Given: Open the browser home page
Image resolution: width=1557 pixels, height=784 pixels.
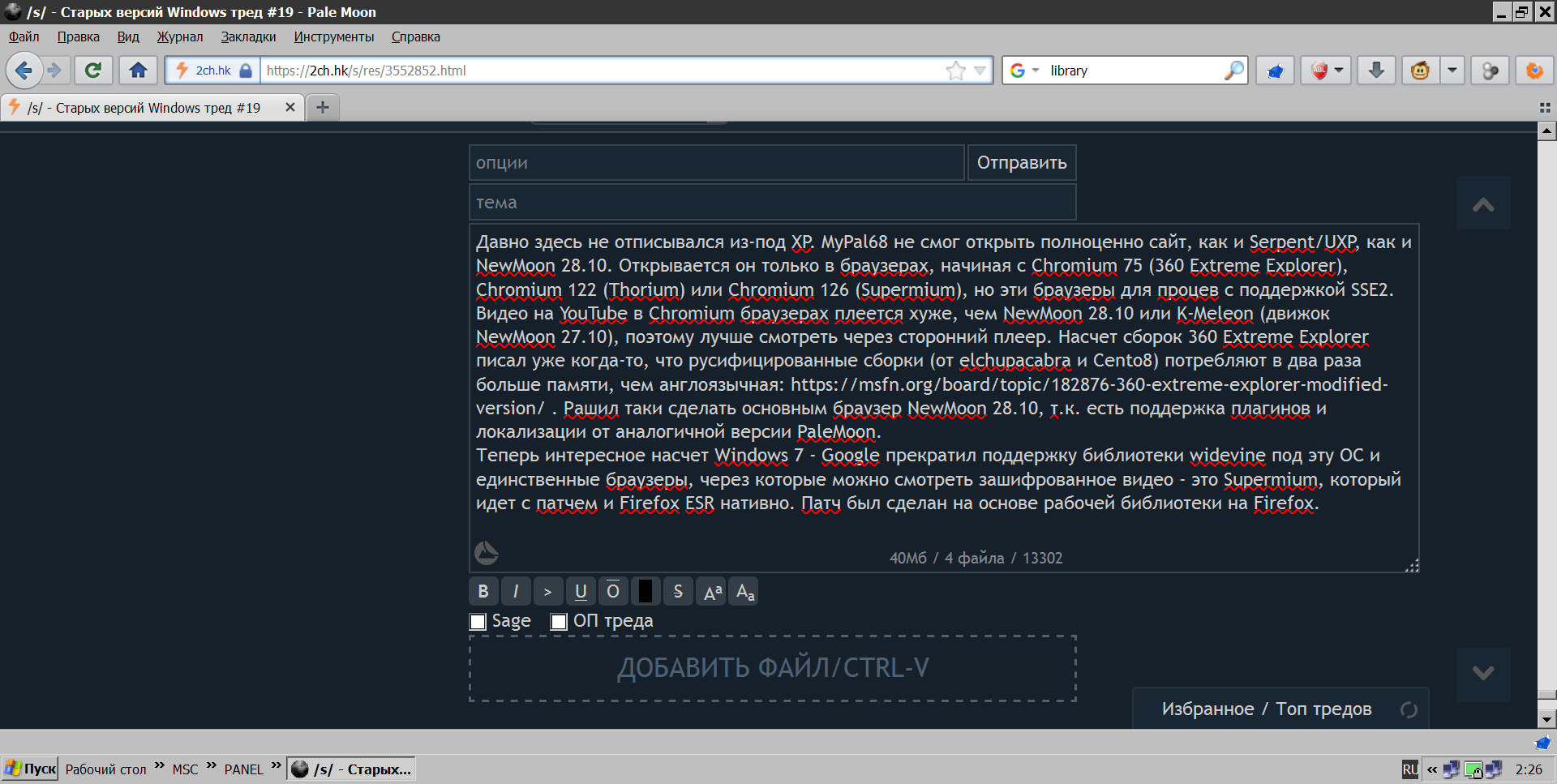Looking at the screenshot, I should click(x=138, y=71).
